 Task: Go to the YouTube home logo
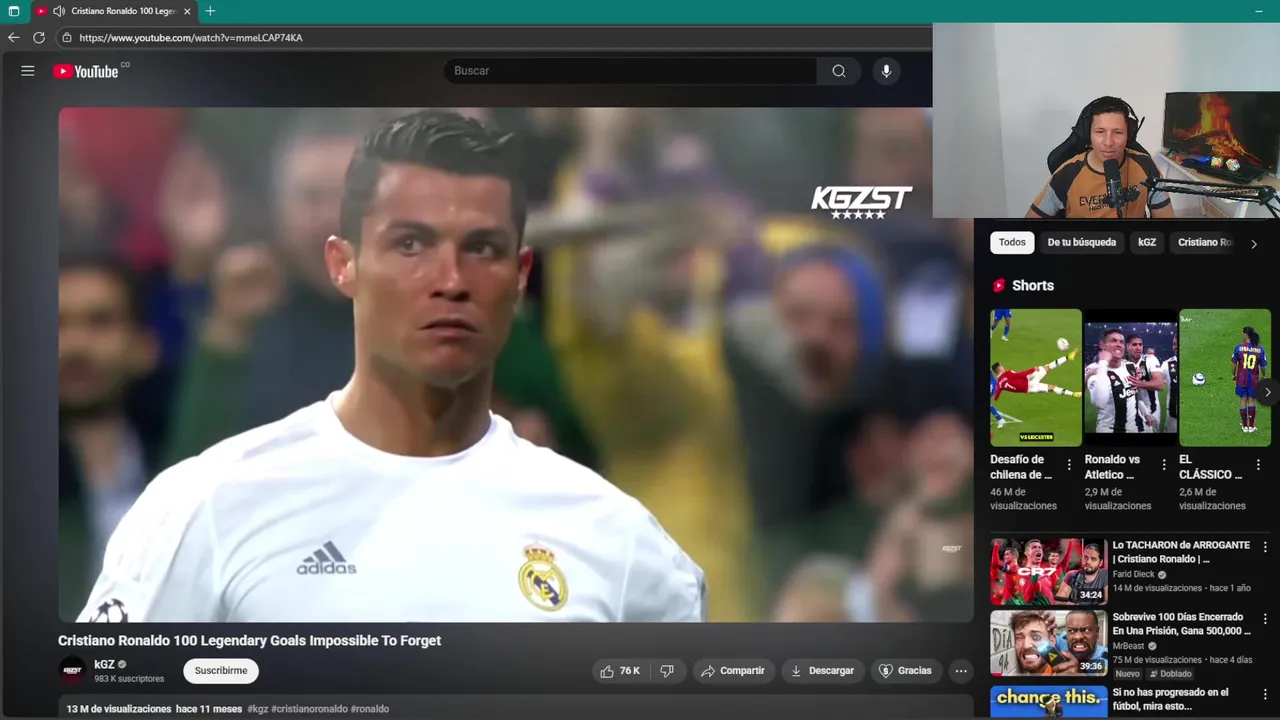(x=86, y=71)
